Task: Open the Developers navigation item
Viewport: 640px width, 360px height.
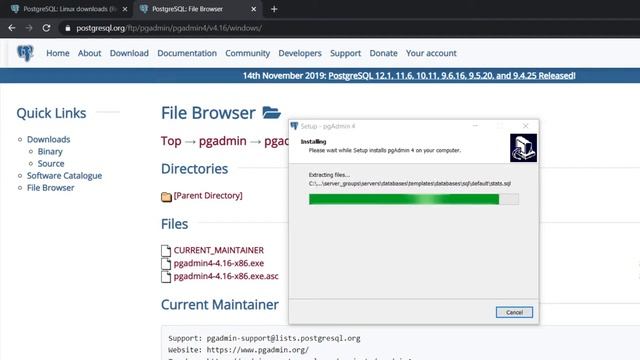Action: (x=300, y=53)
